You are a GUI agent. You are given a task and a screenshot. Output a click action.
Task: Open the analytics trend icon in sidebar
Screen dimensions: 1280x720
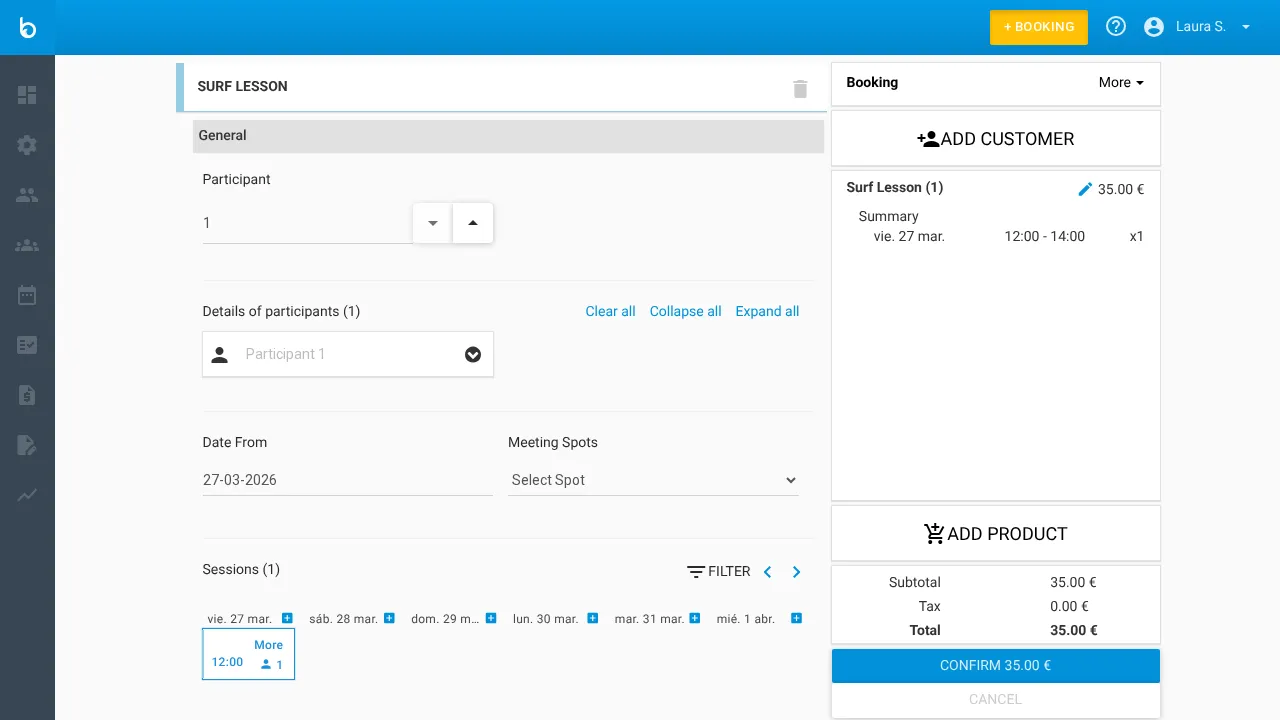[27, 495]
